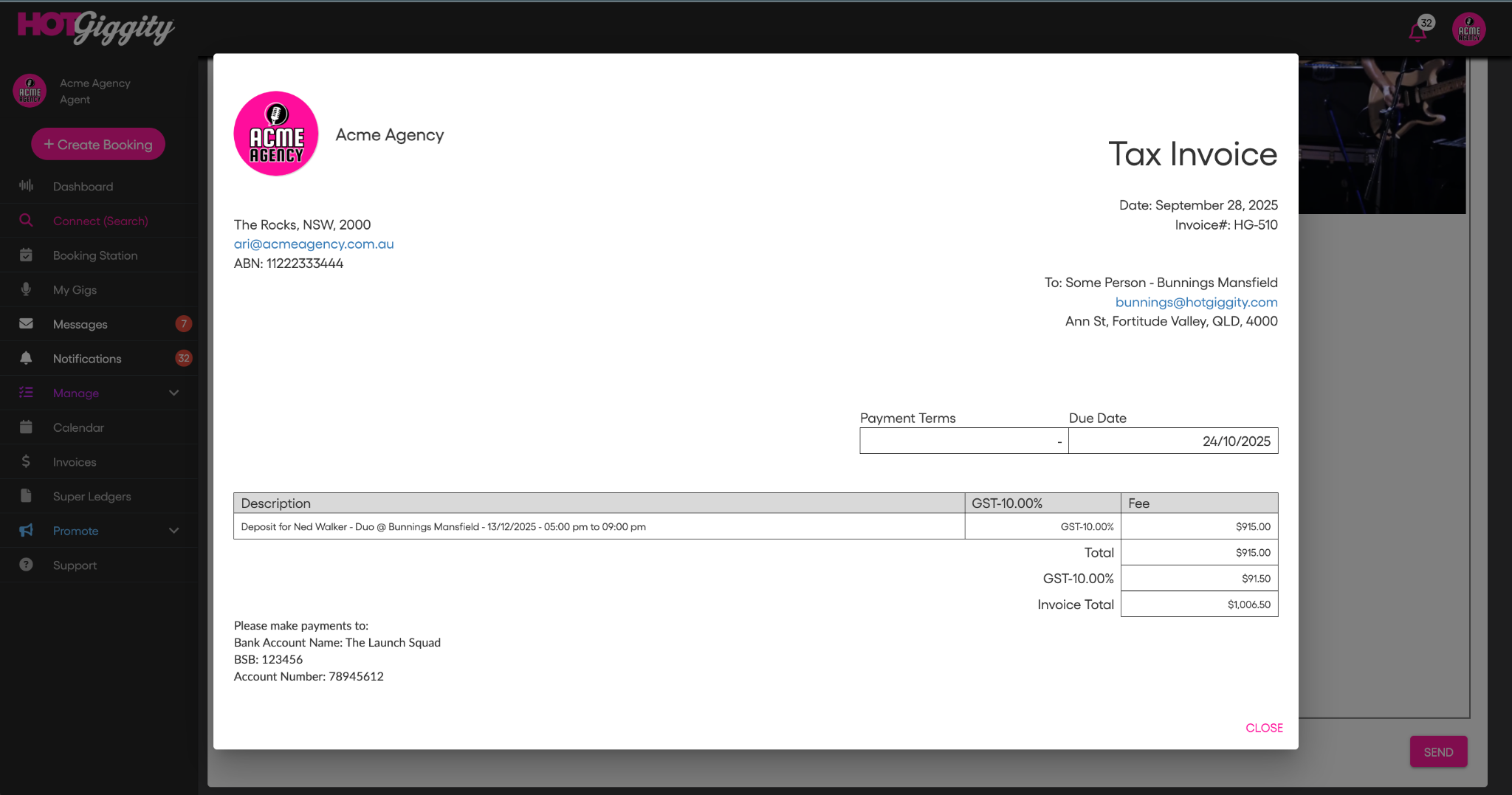Viewport: 1512px width, 795px height.
Task: Open Booking Station
Action: [x=99, y=255]
